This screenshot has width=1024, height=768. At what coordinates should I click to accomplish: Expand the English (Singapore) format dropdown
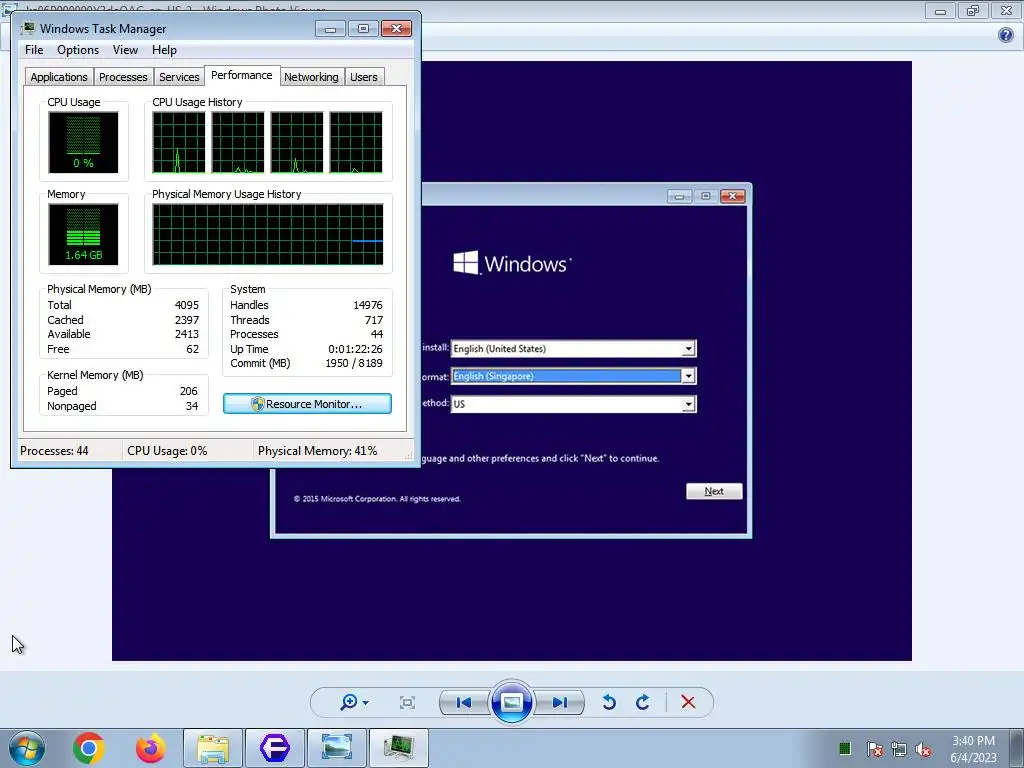click(x=688, y=376)
